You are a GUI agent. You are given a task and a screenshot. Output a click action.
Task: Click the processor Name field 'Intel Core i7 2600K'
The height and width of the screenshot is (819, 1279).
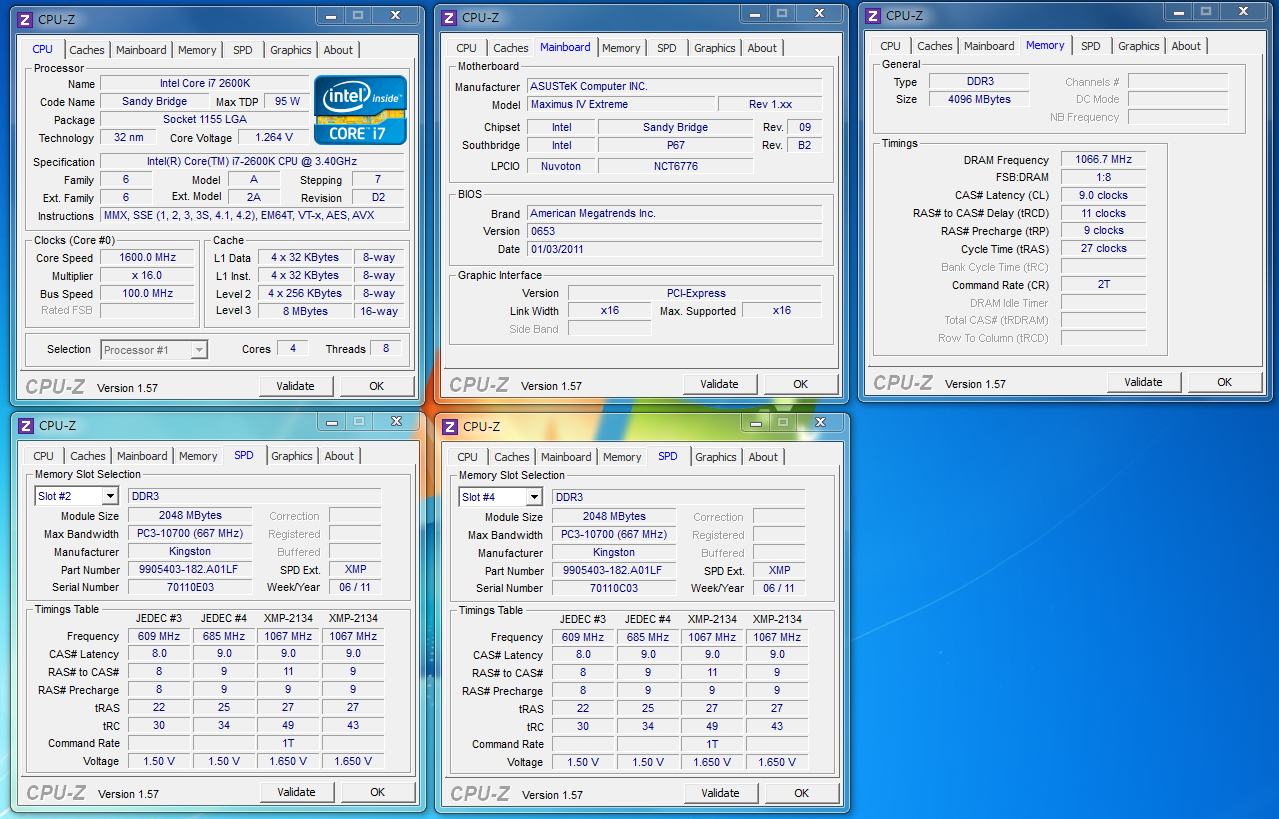(x=205, y=84)
